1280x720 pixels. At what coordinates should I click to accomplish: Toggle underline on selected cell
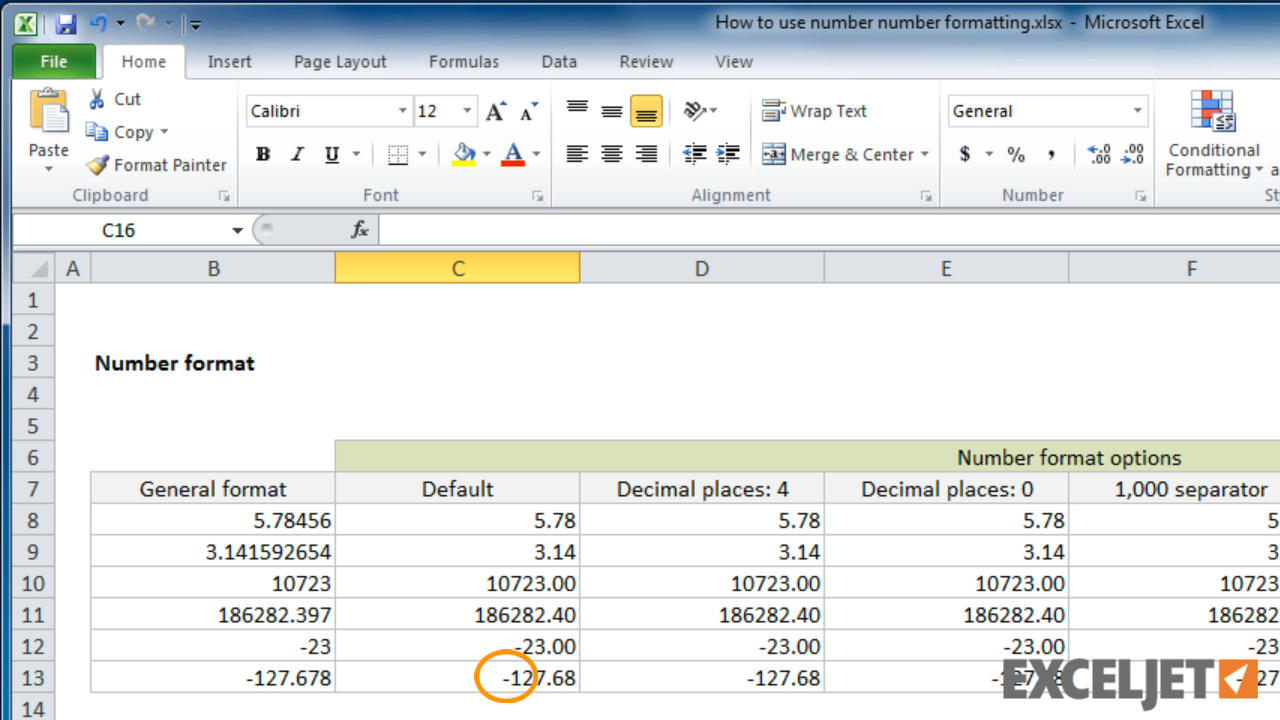tap(330, 154)
